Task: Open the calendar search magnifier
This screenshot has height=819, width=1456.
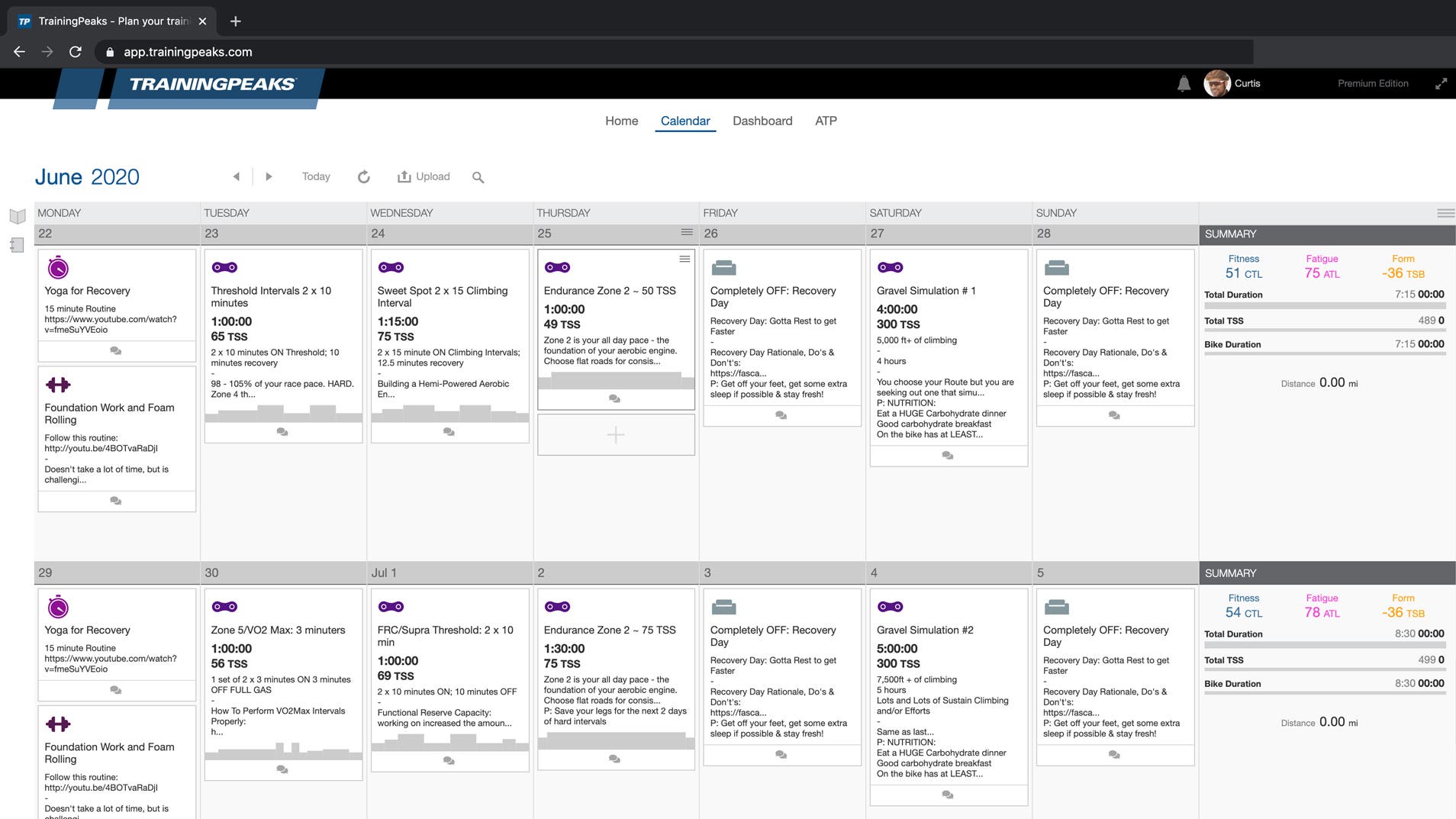Action: 478,177
